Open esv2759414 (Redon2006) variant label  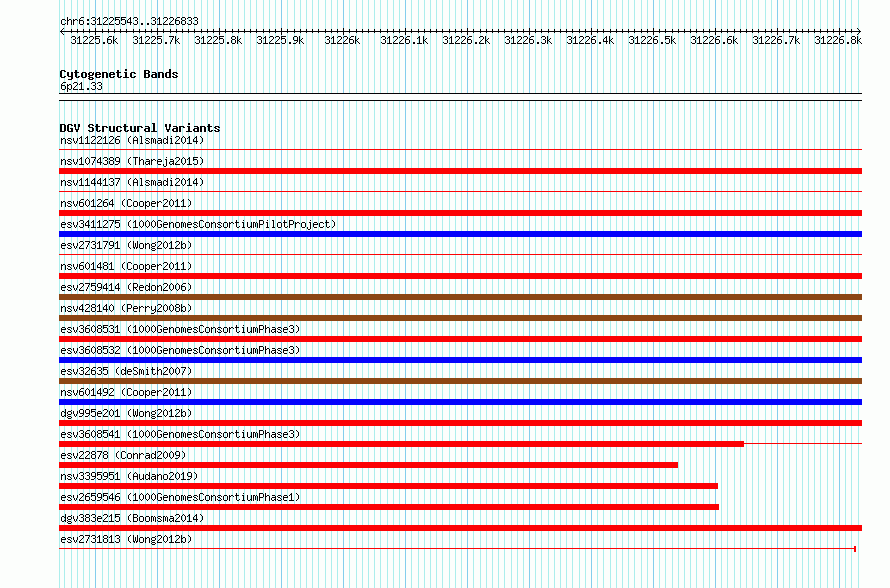(126, 287)
